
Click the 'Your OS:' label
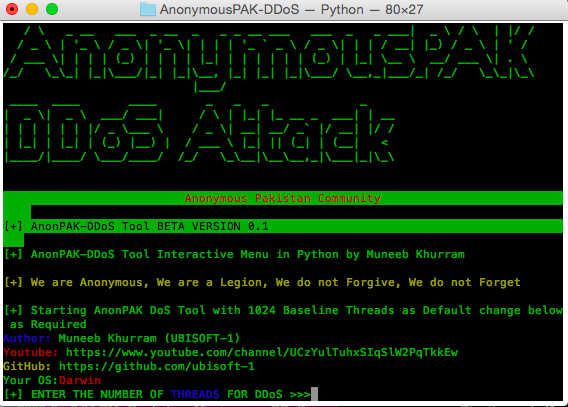31,381
